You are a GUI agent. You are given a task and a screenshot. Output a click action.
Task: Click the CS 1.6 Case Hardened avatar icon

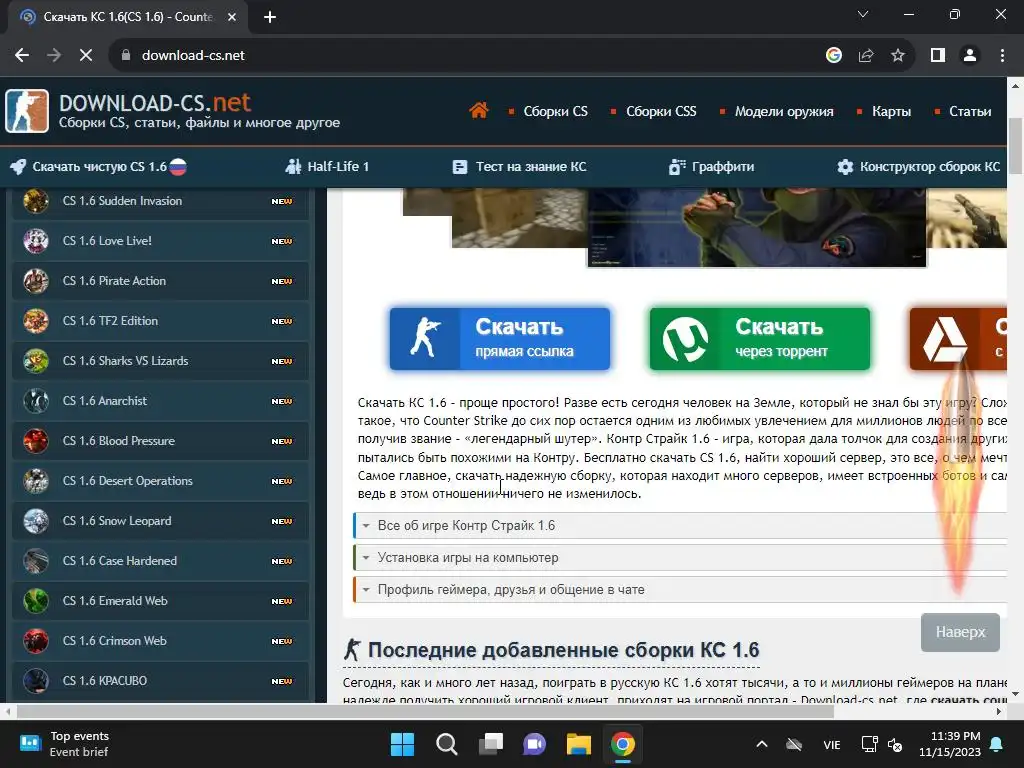[x=36, y=561]
